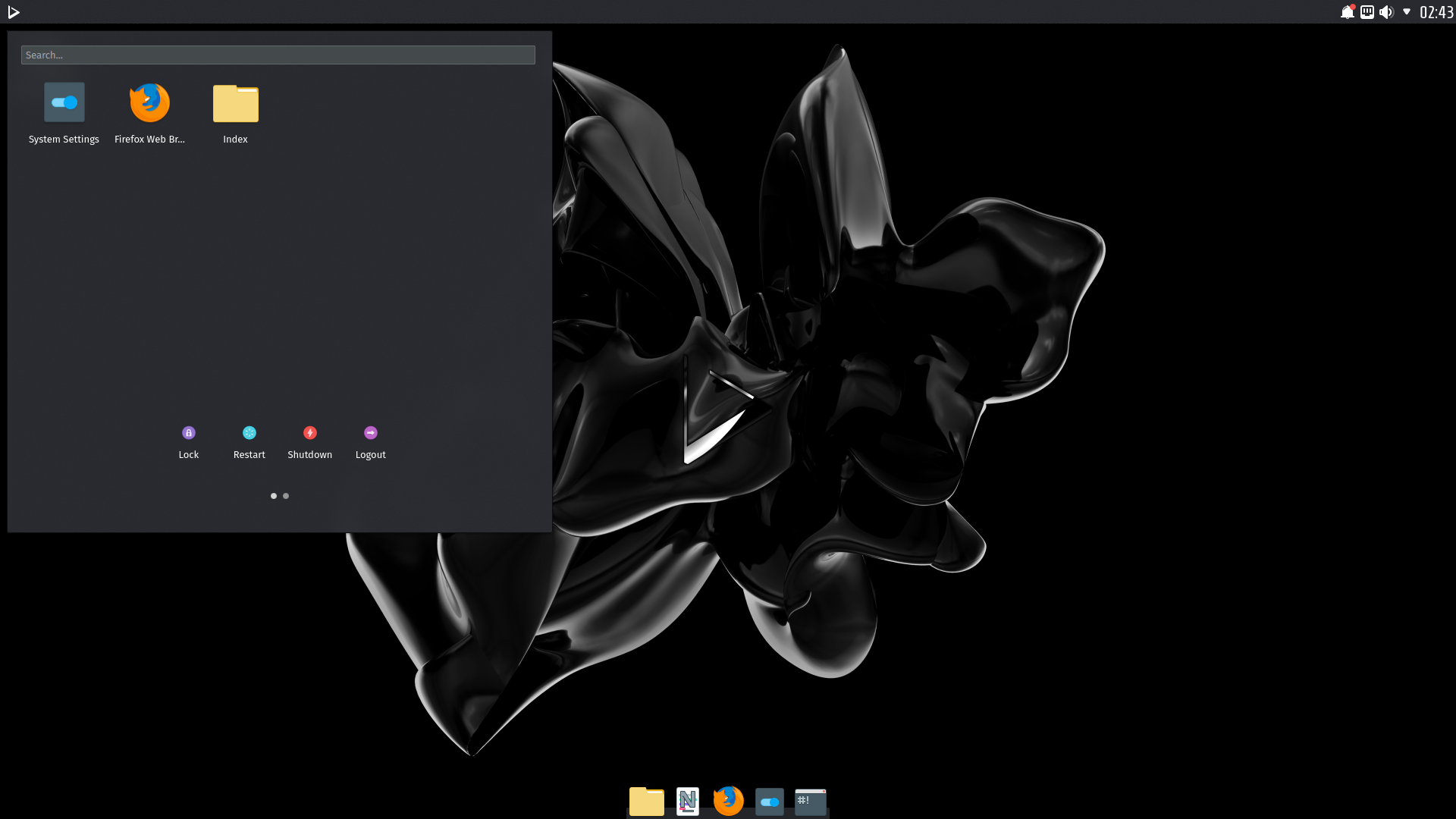Open System Settings from the dock
The image size is (1456, 819).
pos(770,802)
